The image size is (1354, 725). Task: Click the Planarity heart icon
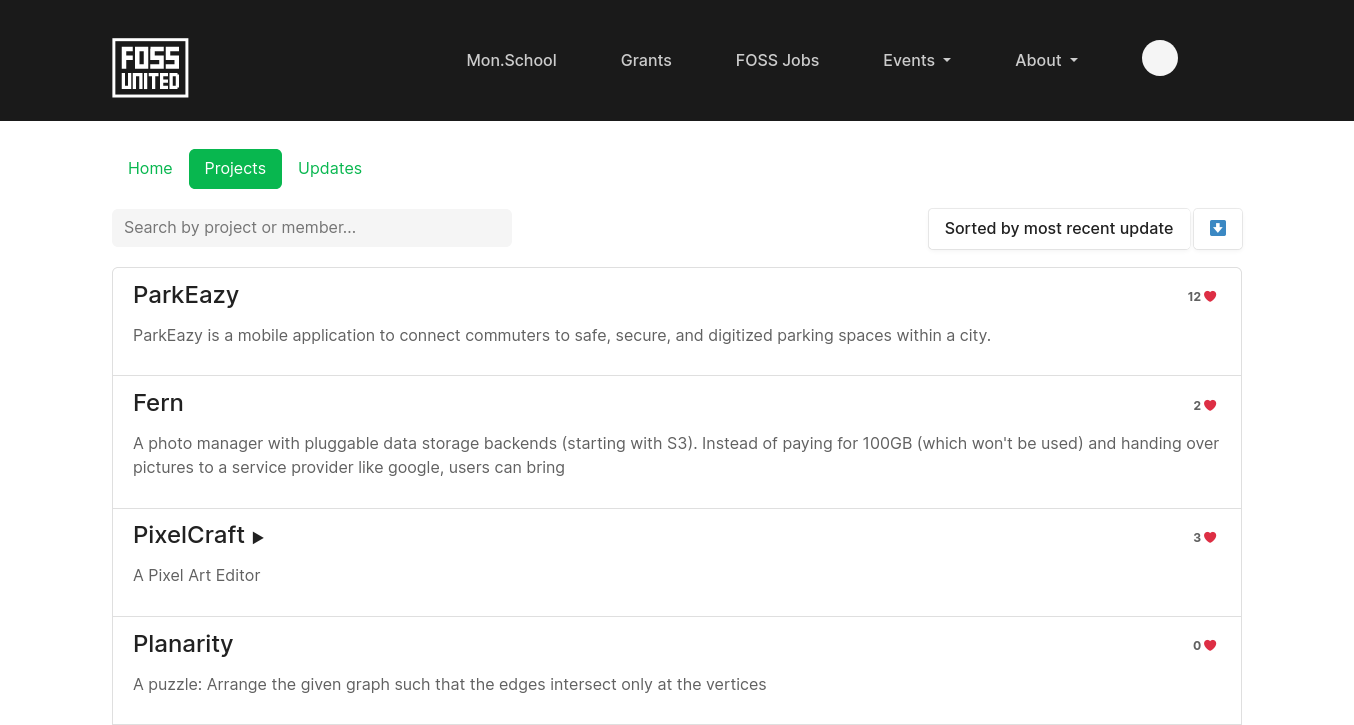[1212, 645]
